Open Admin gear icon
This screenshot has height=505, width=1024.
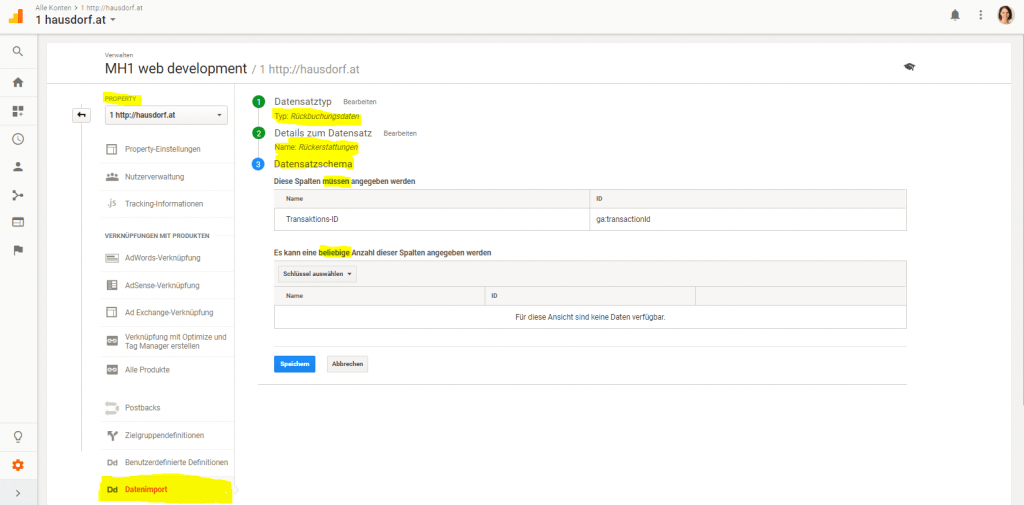click(18, 465)
